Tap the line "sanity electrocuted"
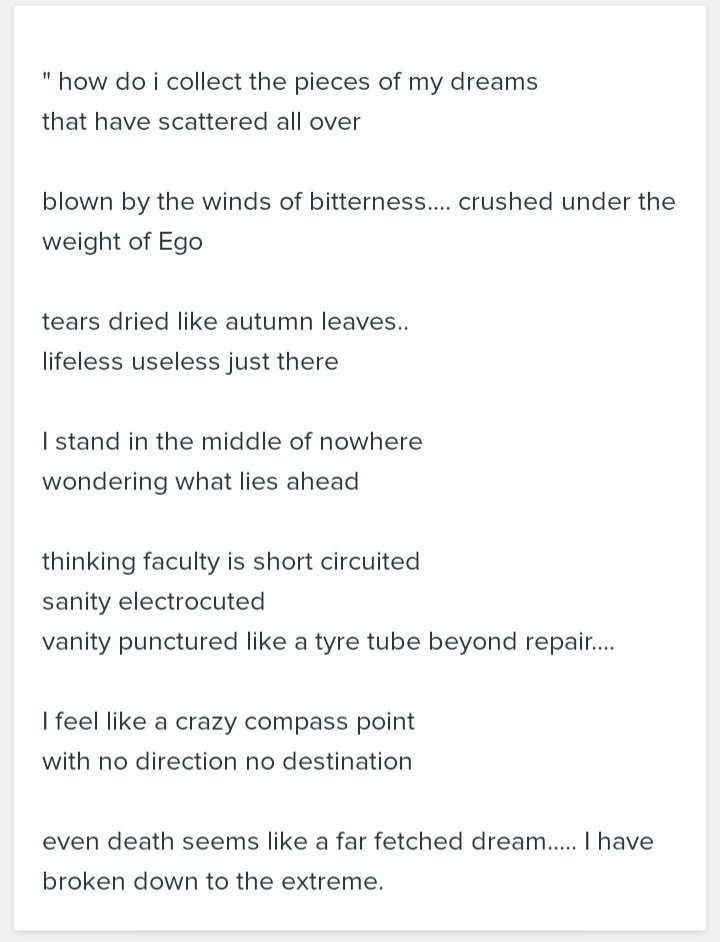This screenshot has width=720, height=942. pyautogui.click(x=153, y=602)
